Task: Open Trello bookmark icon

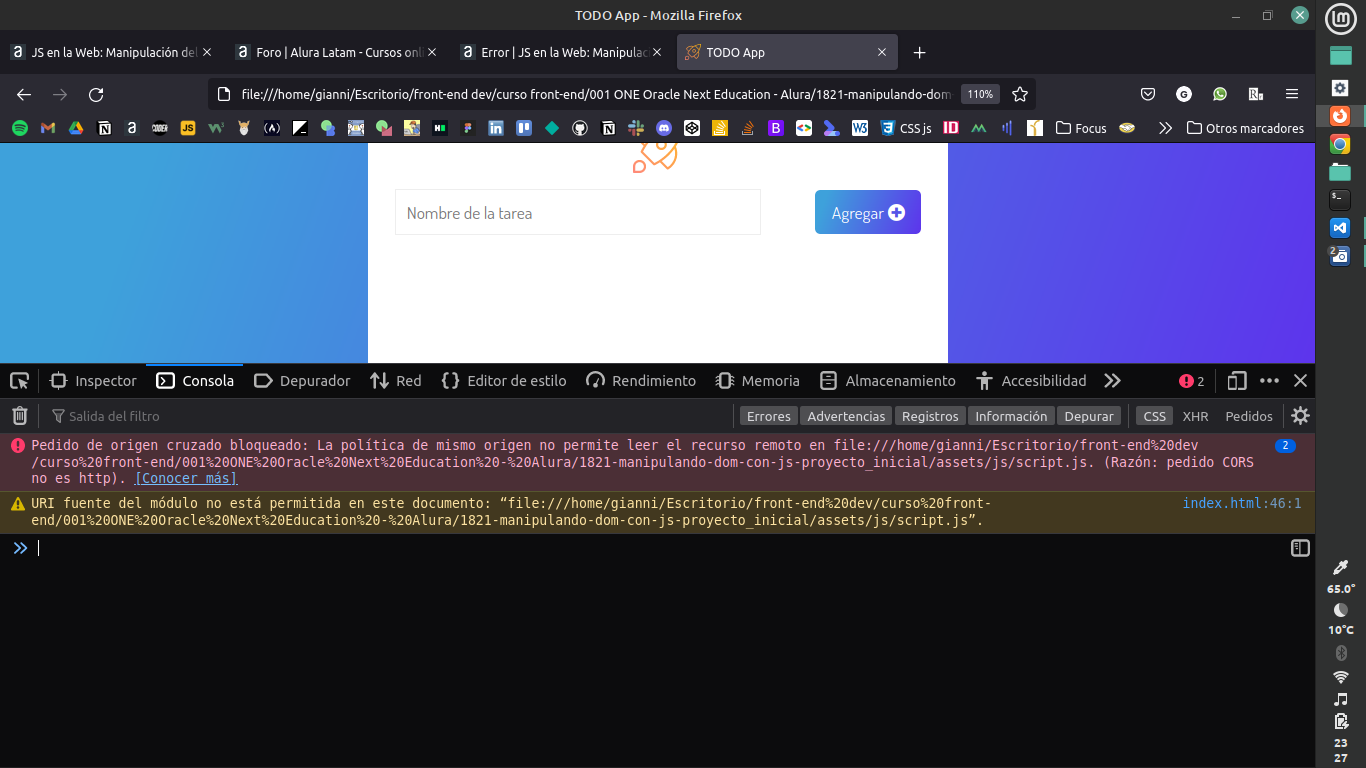Action: point(524,128)
